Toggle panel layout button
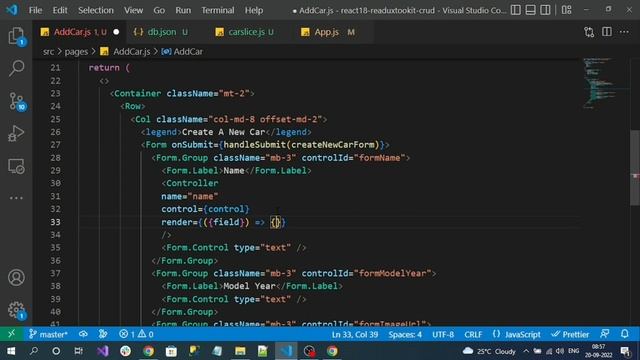 [530, 10]
